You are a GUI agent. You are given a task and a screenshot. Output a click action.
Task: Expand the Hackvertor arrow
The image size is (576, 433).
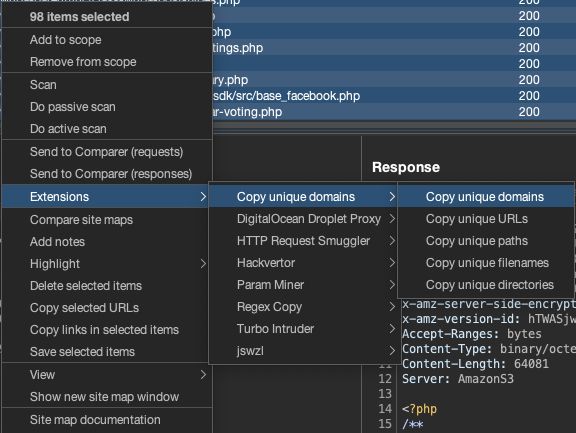pyautogui.click(x=392, y=263)
